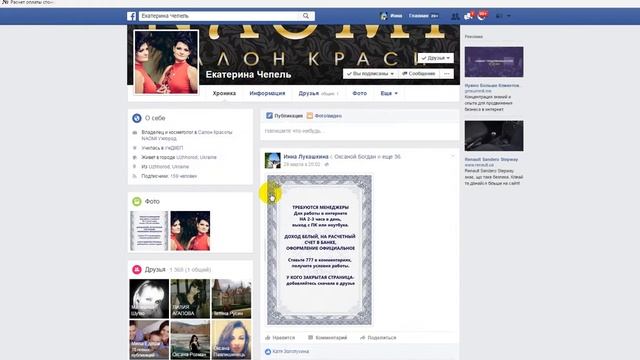This screenshot has width=640, height=360.
Task: Click the search magnifier icon
Action: (306, 16)
